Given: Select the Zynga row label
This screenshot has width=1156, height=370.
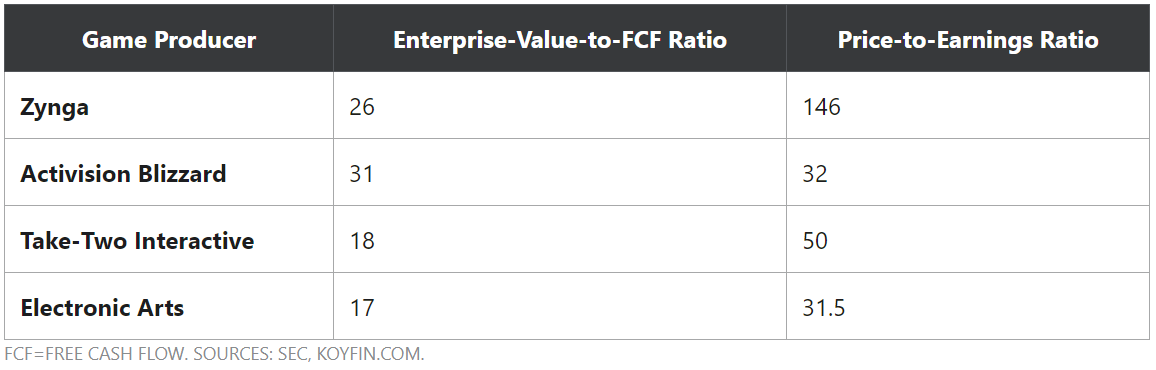Looking at the screenshot, I should (55, 108).
